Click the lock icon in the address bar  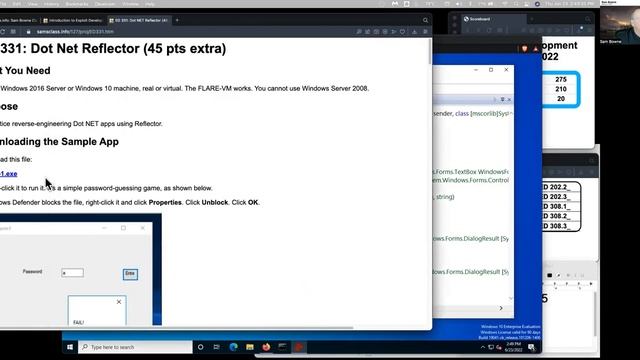[x=28, y=31]
